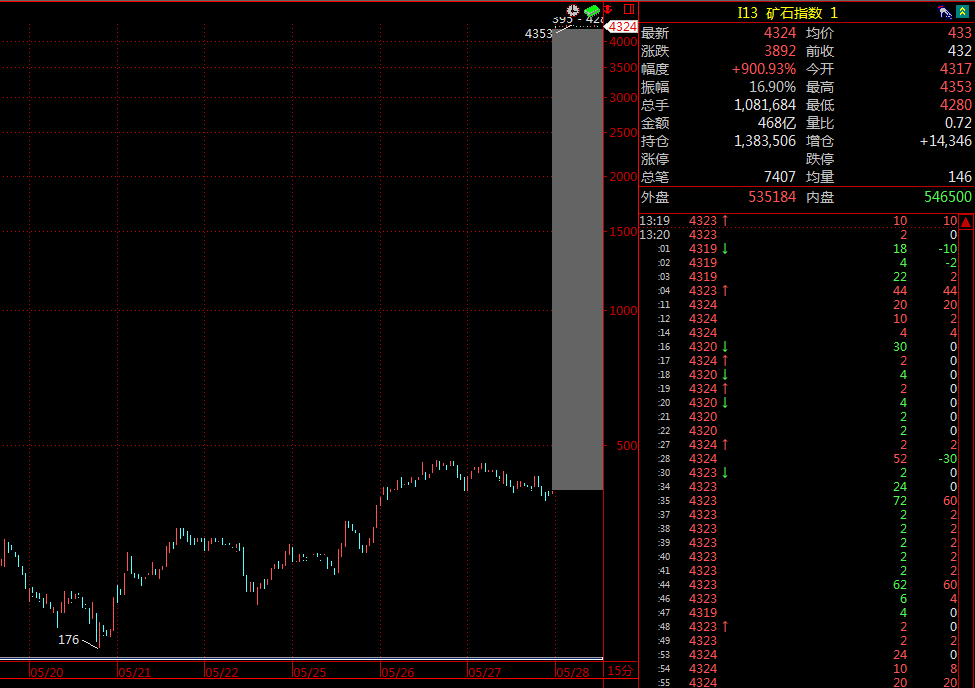975x688 pixels.
Task: Click the gray 900% gap candle
Action: pos(577,260)
